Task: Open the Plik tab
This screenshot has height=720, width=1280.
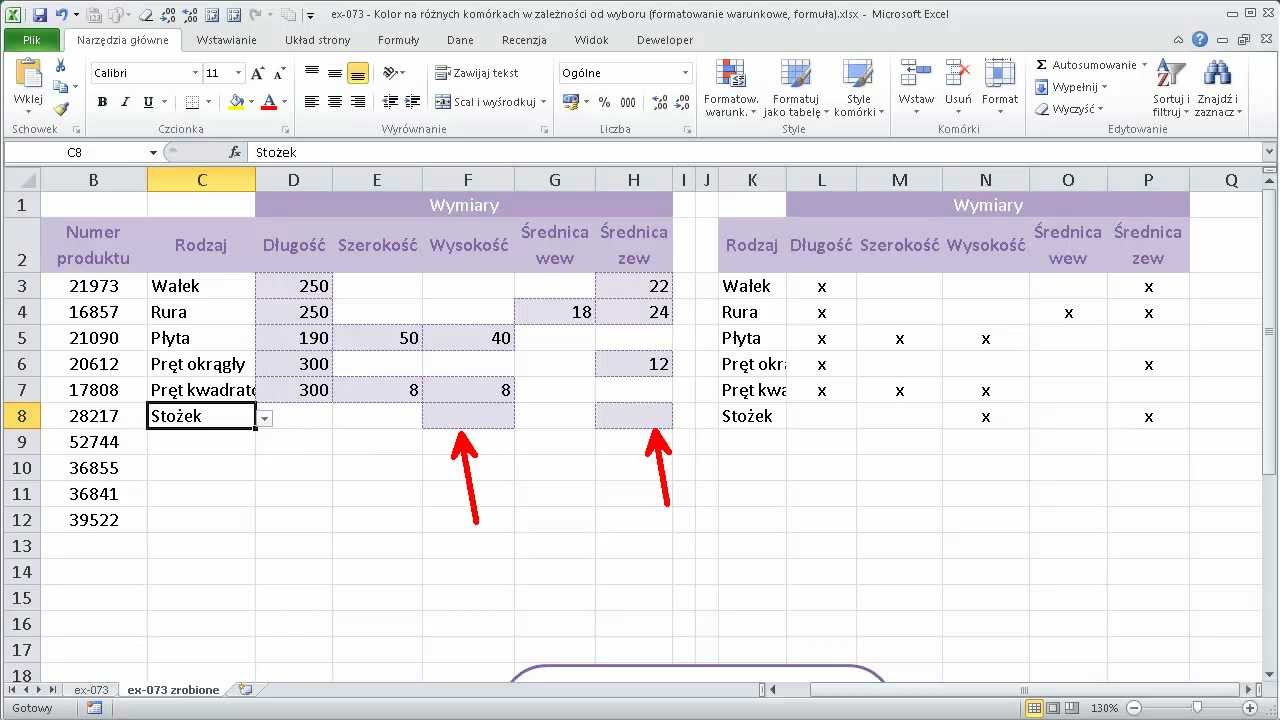Action: coord(32,40)
